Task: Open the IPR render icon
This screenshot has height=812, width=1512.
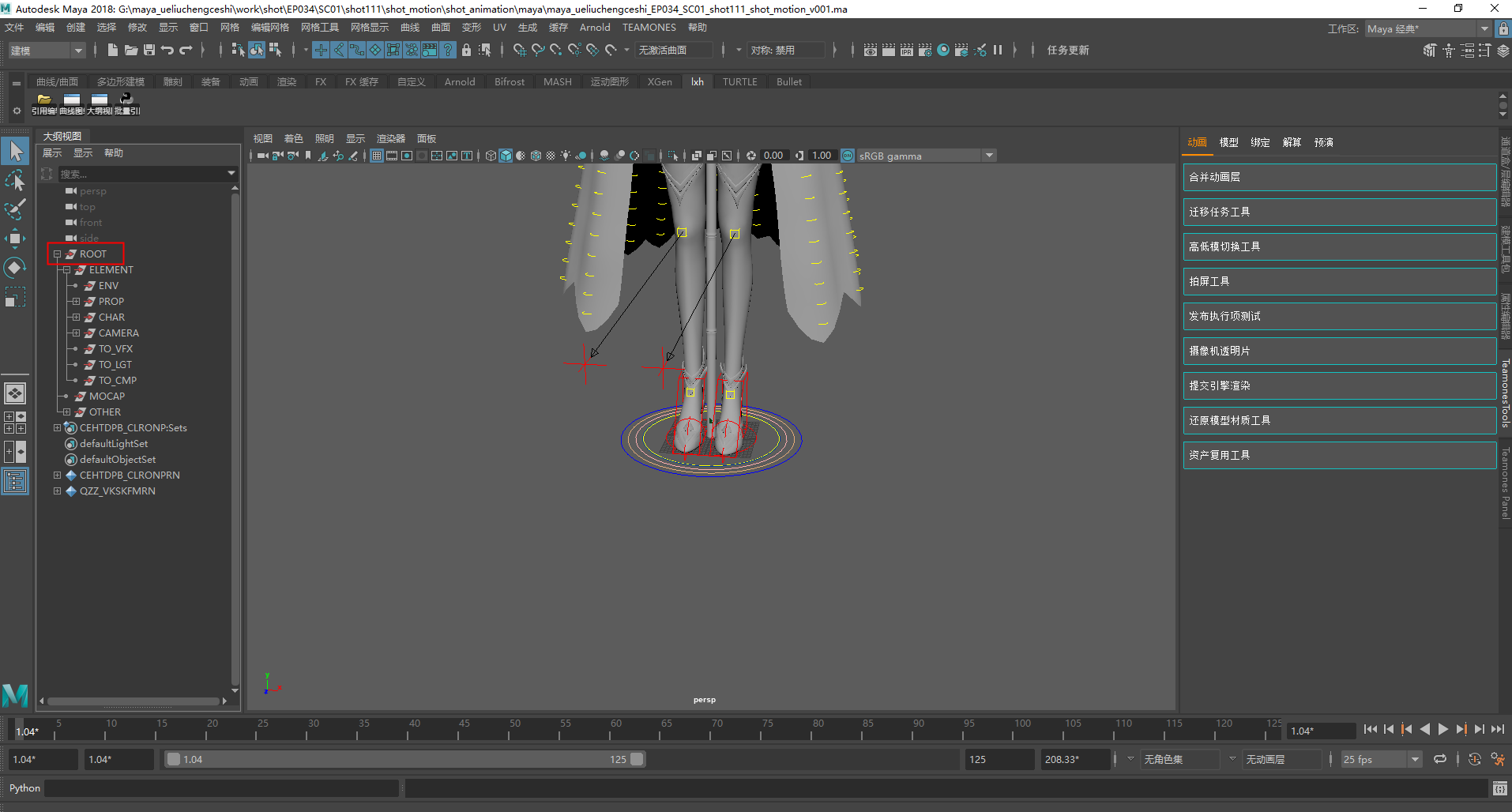Action: (x=906, y=50)
